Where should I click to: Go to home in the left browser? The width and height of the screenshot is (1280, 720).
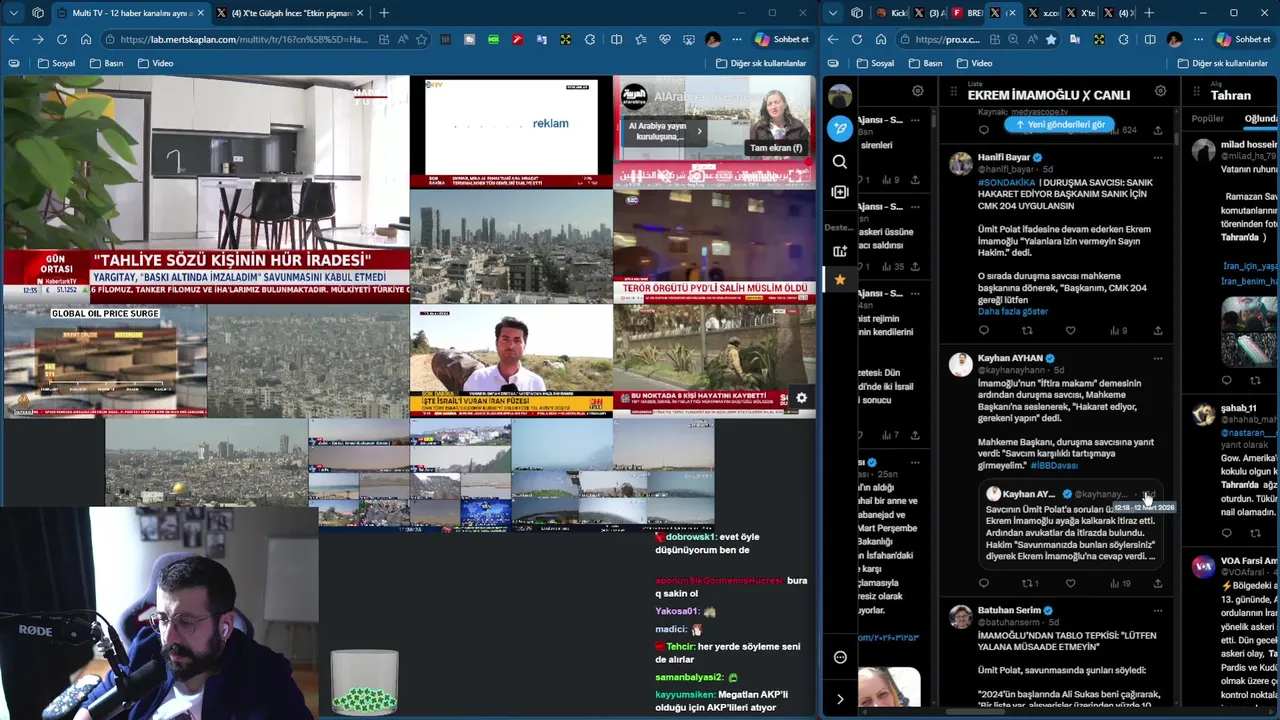point(86,39)
